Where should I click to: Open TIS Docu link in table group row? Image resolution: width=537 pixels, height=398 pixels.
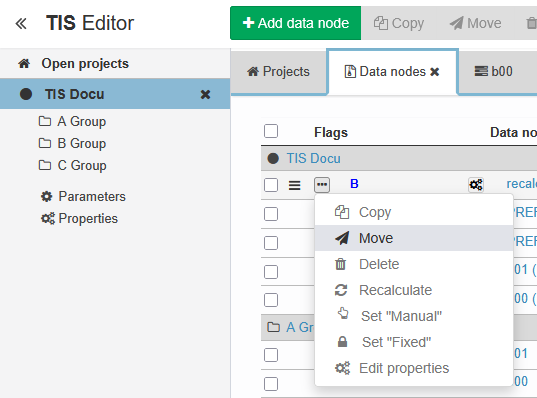coord(313,159)
